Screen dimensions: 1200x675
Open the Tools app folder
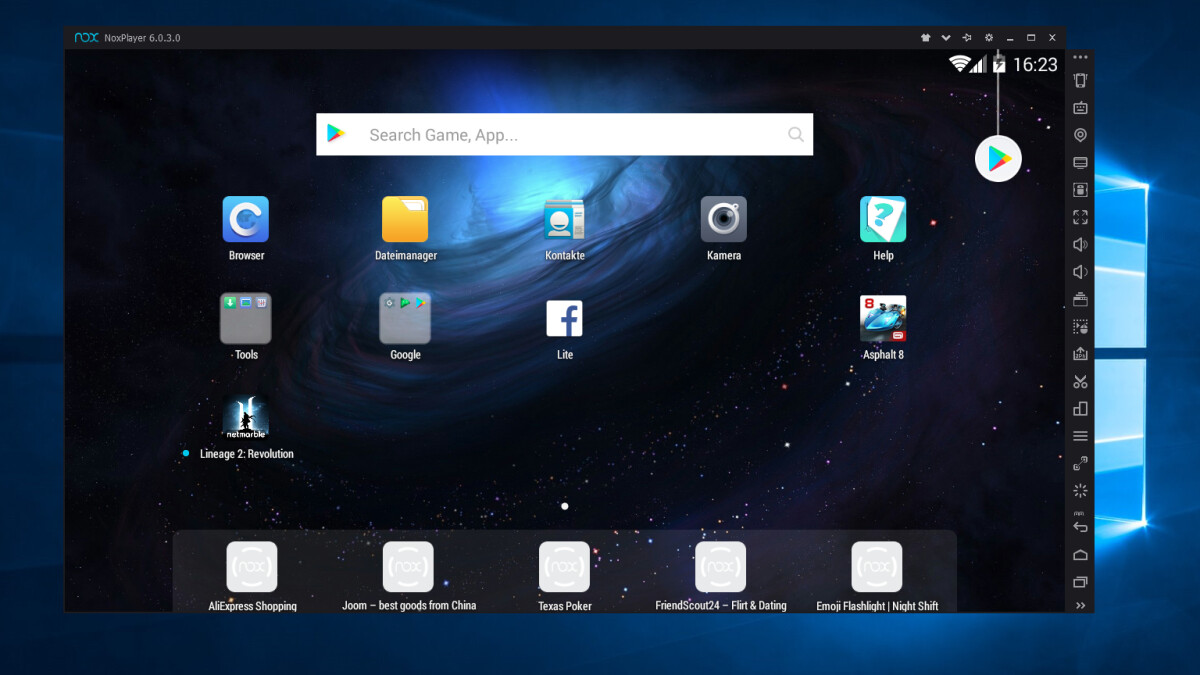pyautogui.click(x=245, y=318)
